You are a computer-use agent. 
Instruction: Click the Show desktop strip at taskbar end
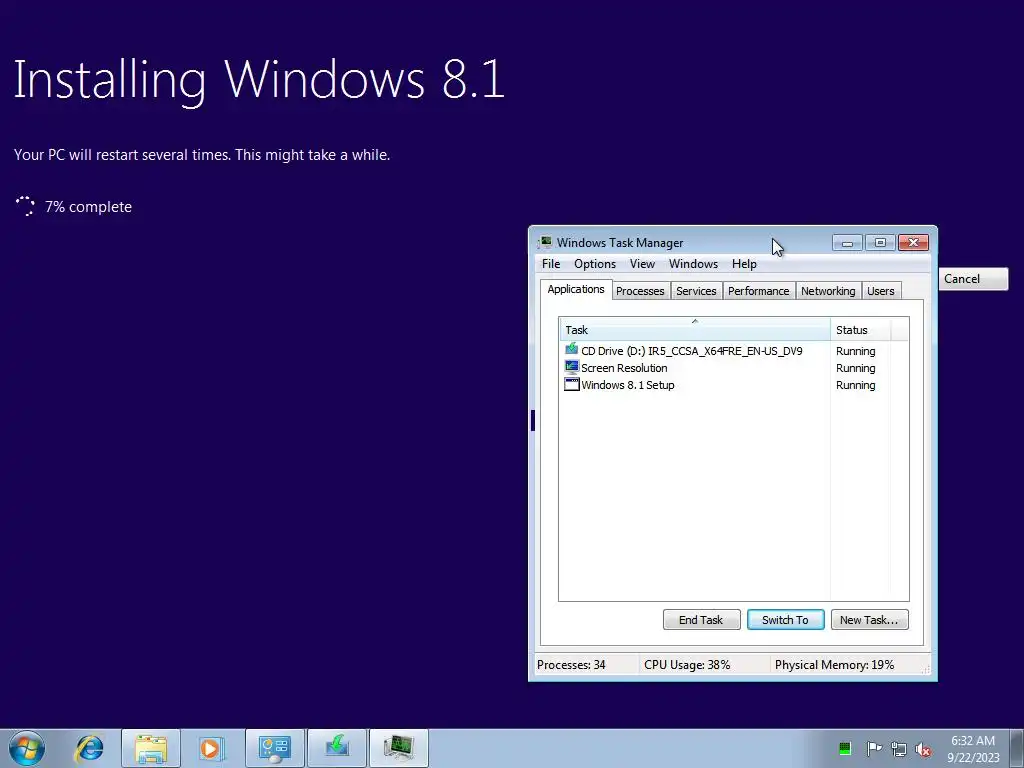1017,748
